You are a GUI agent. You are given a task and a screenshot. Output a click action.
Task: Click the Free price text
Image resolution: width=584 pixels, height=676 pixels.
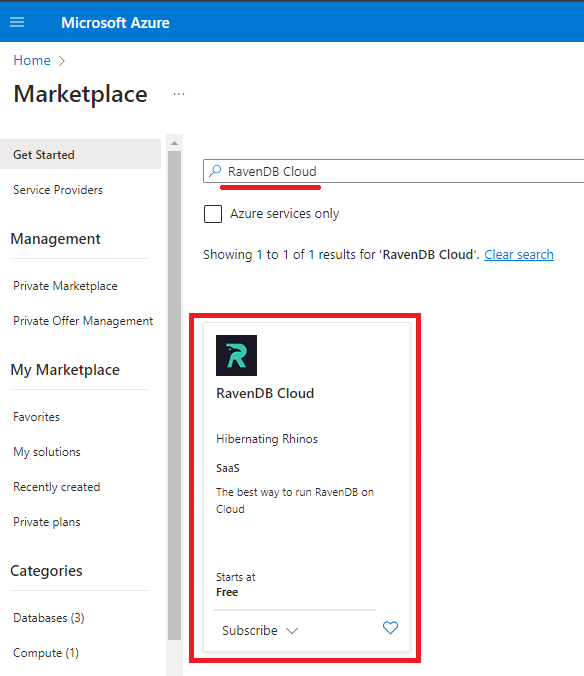click(227, 592)
